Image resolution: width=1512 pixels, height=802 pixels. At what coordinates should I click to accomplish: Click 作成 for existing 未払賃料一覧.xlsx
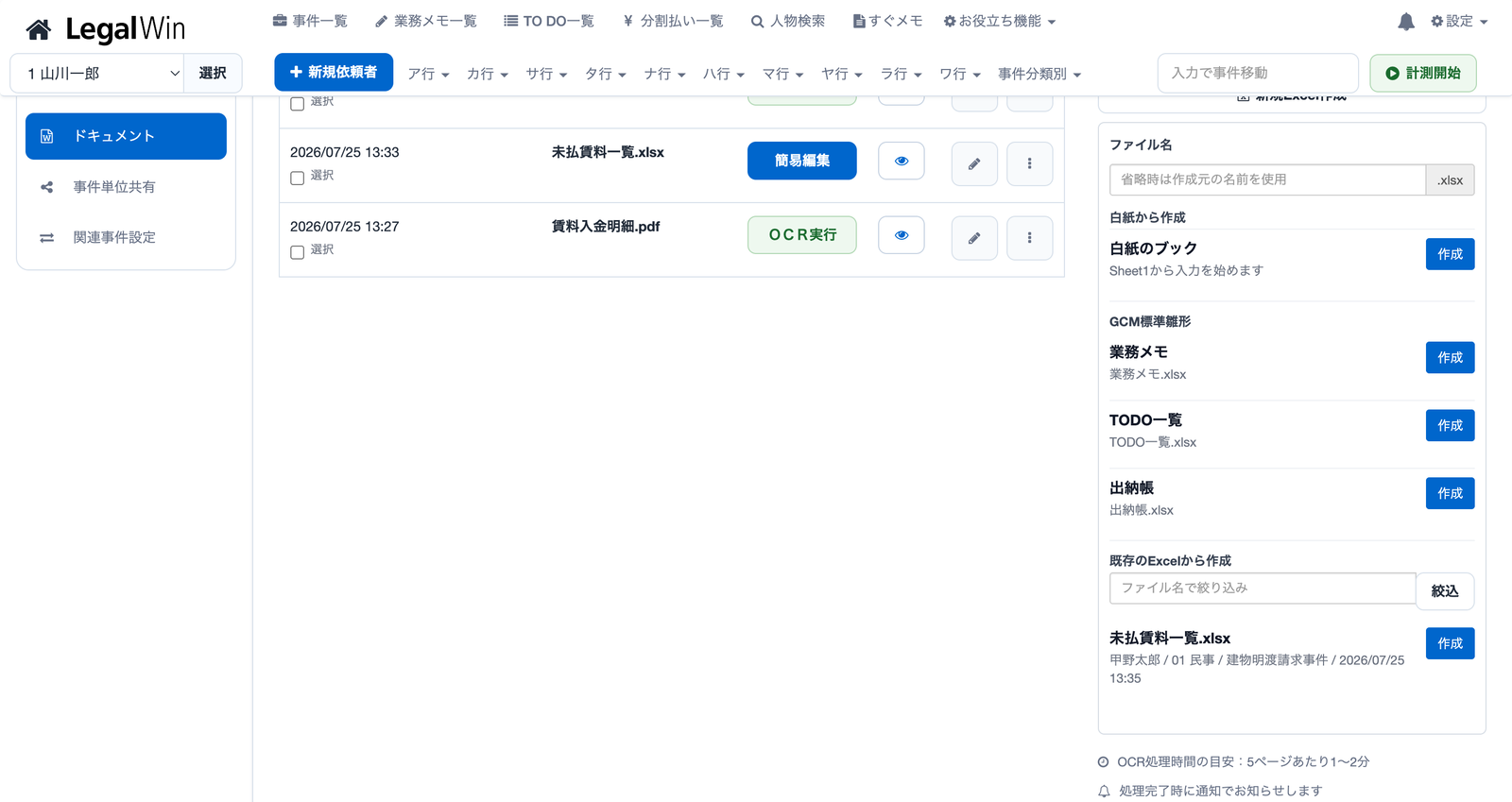pyautogui.click(x=1450, y=644)
